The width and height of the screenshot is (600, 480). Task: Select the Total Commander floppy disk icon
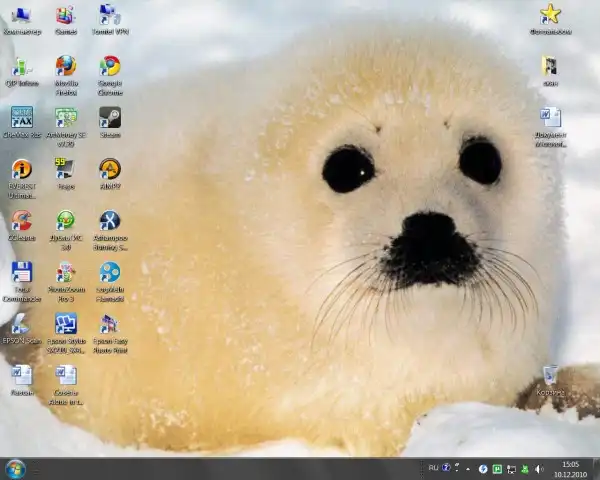21,272
